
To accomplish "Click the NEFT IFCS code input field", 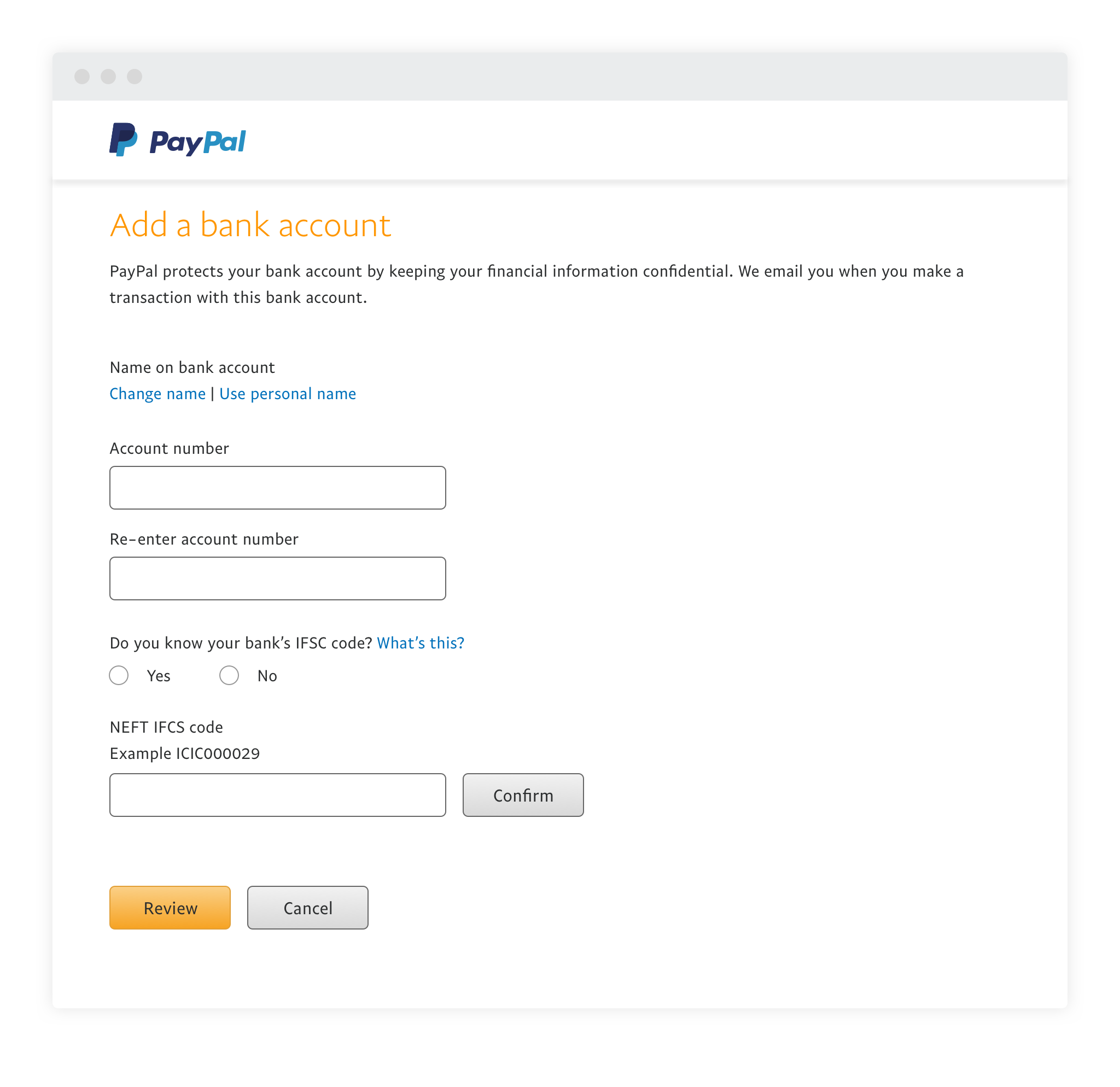I will pyautogui.click(x=277, y=796).
